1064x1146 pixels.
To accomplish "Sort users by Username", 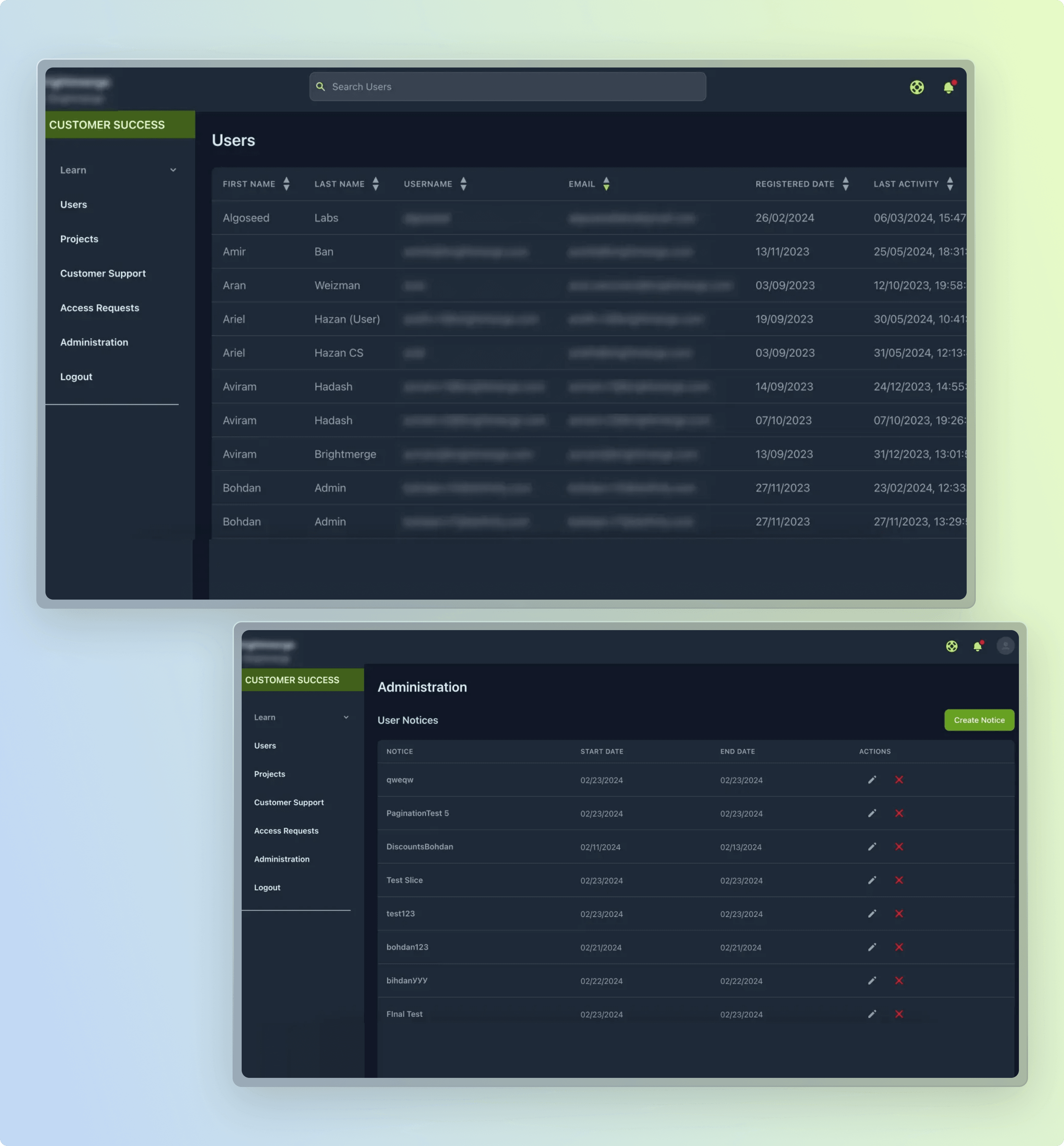I will [463, 184].
